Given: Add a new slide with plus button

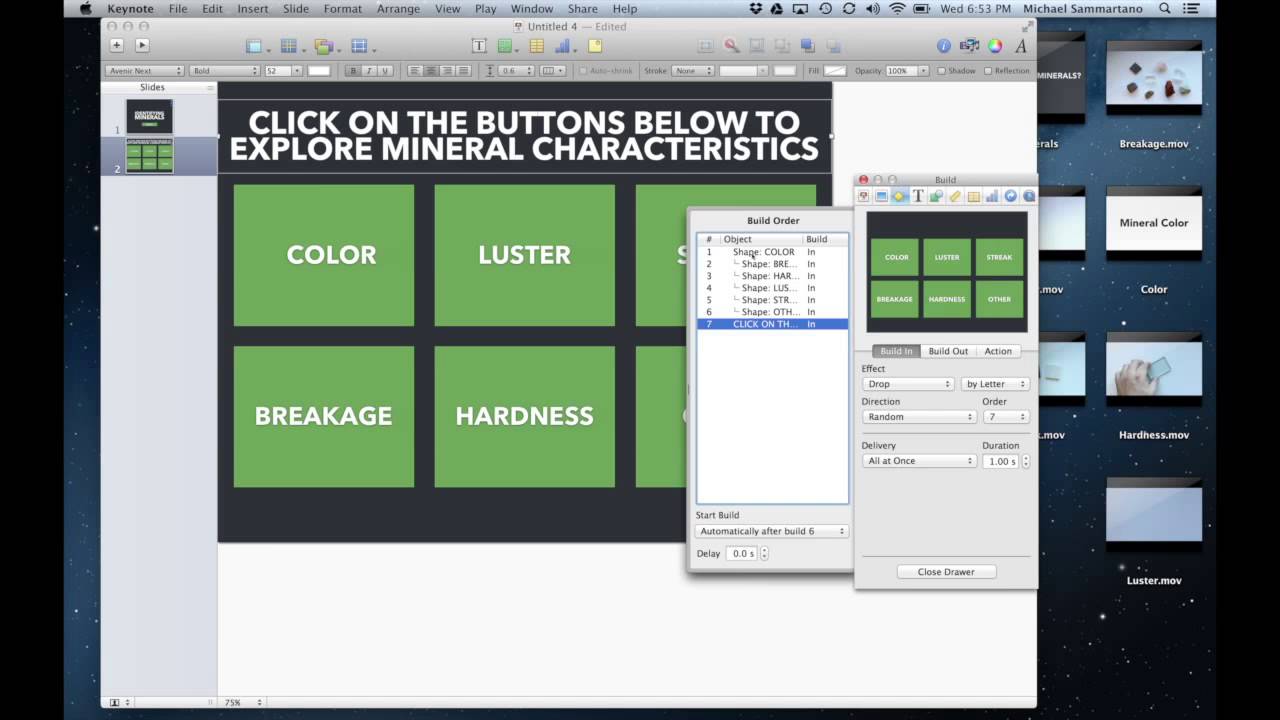Looking at the screenshot, I should pos(117,45).
